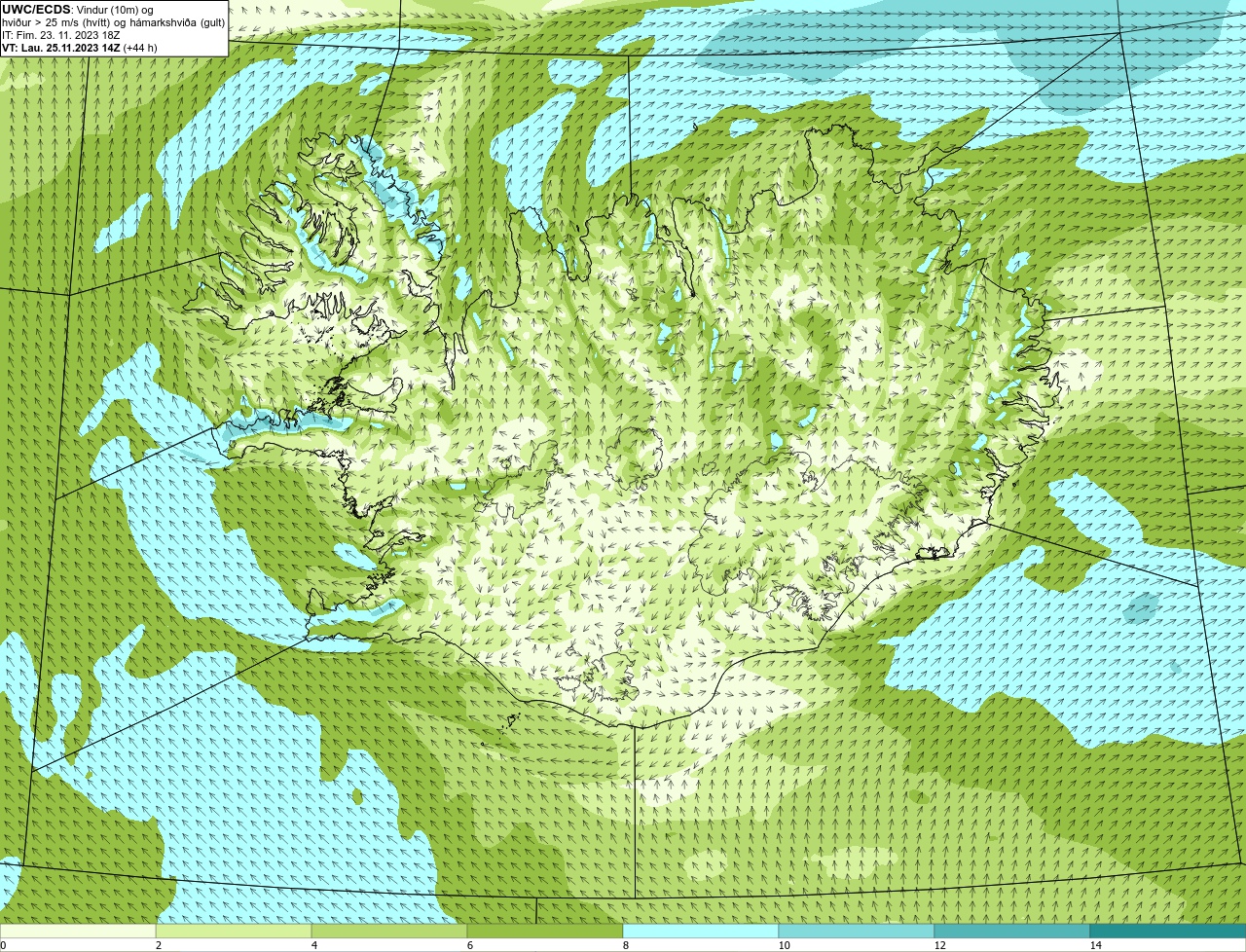Click the 6–8 m/s dark green legend segment
The image size is (1246, 952).
tap(545, 931)
